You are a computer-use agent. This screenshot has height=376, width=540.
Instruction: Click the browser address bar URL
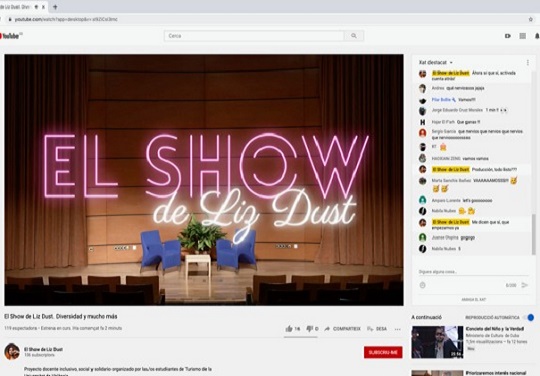point(66,19)
